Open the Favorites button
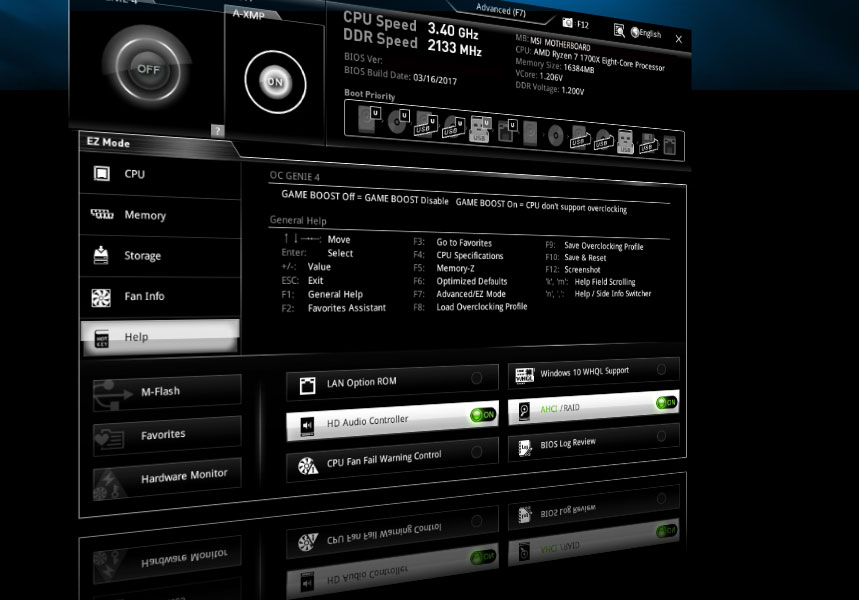 (x=167, y=436)
